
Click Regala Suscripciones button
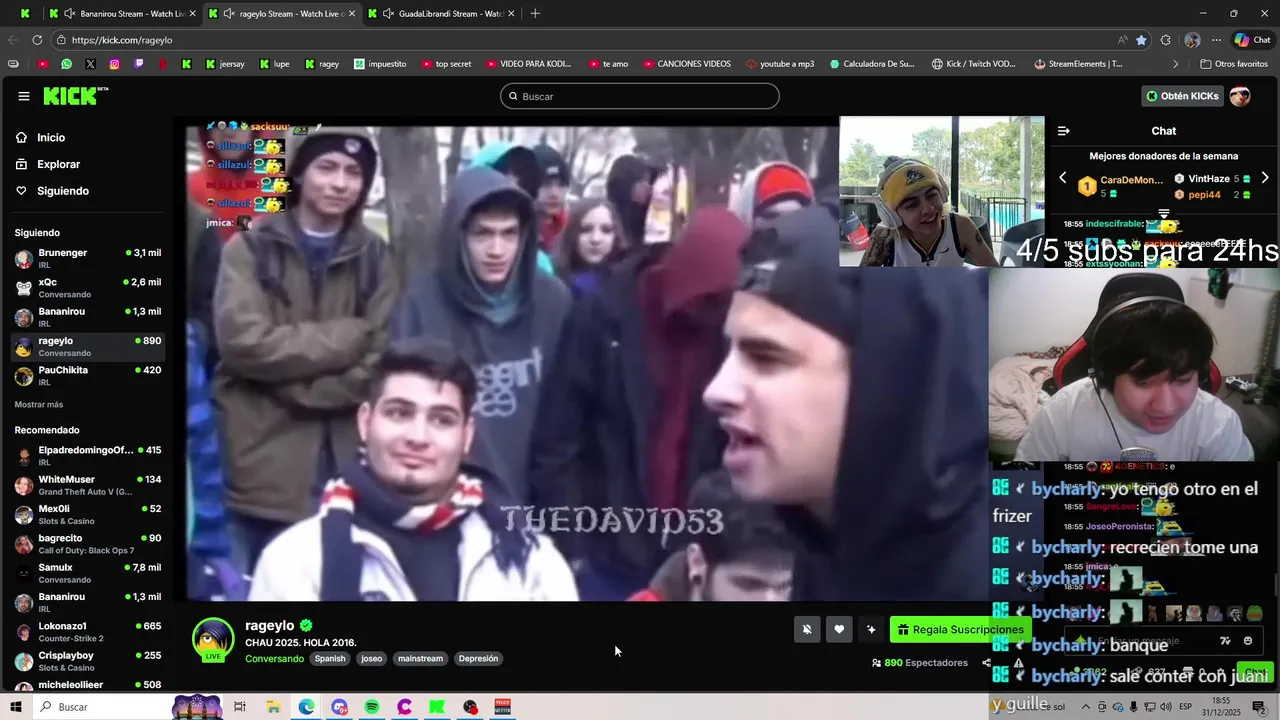click(960, 629)
